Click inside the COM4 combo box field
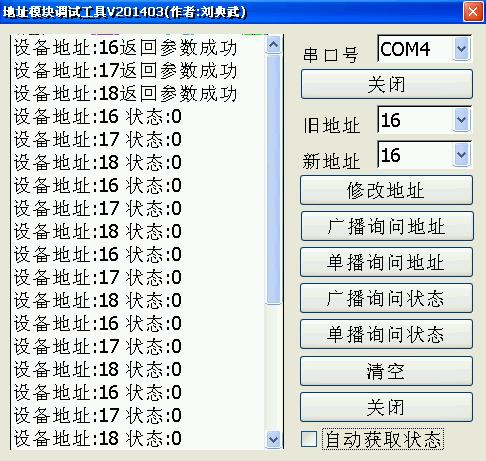This screenshot has width=486, height=461. [x=416, y=49]
